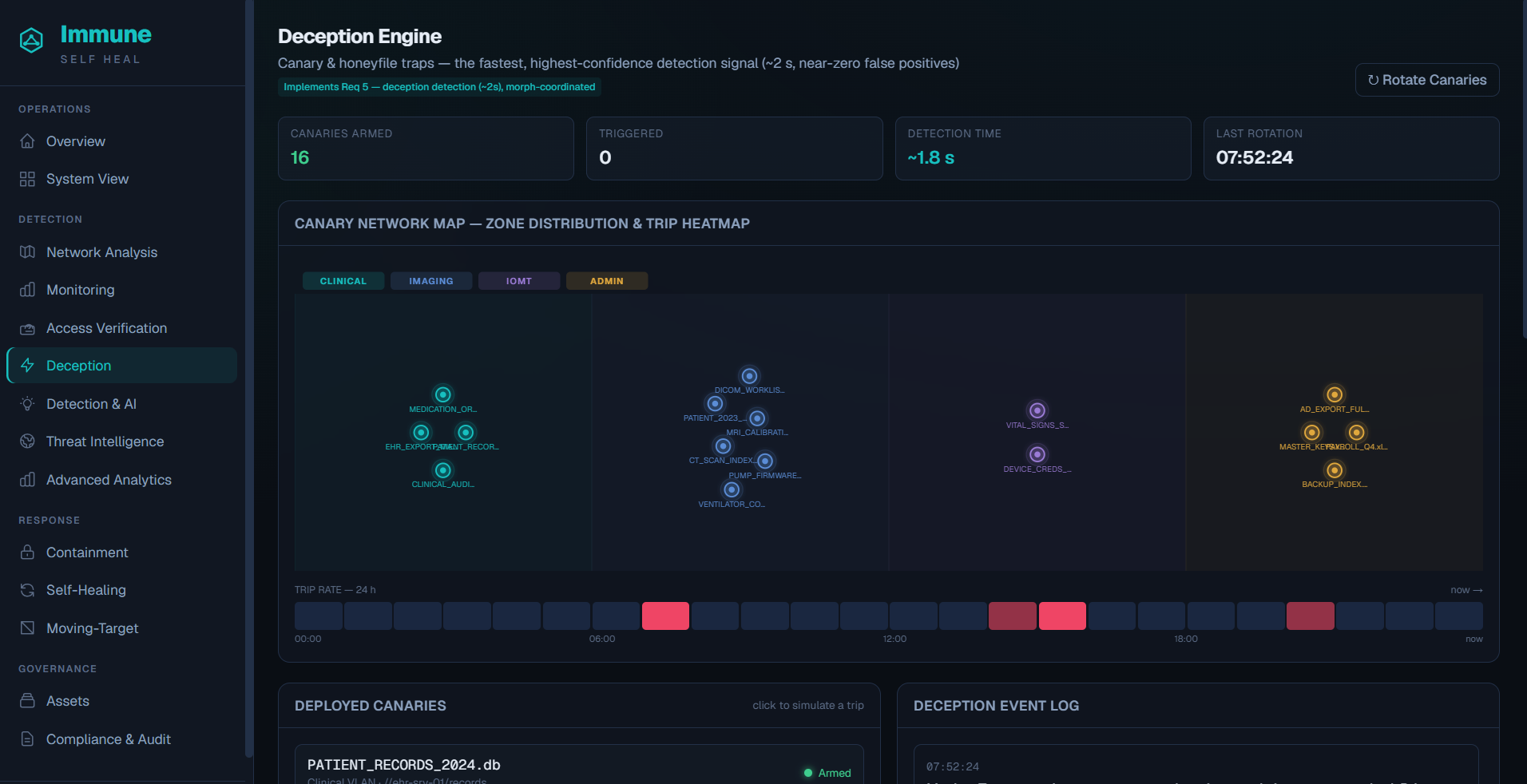Click the Detection & AI lightbulb icon
This screenshot has width=1527, height=784.
click(x=27, y=404)
